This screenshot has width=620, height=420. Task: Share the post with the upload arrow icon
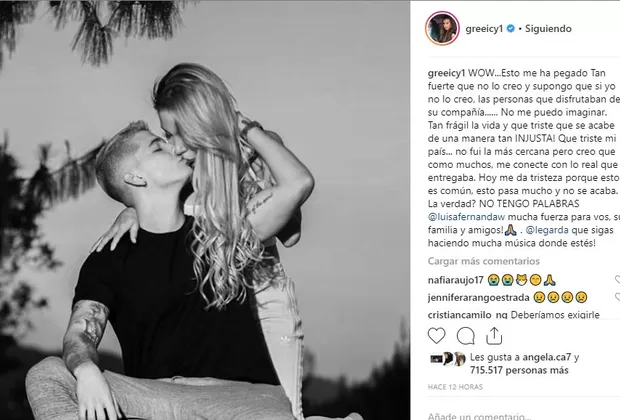point(494,336)
